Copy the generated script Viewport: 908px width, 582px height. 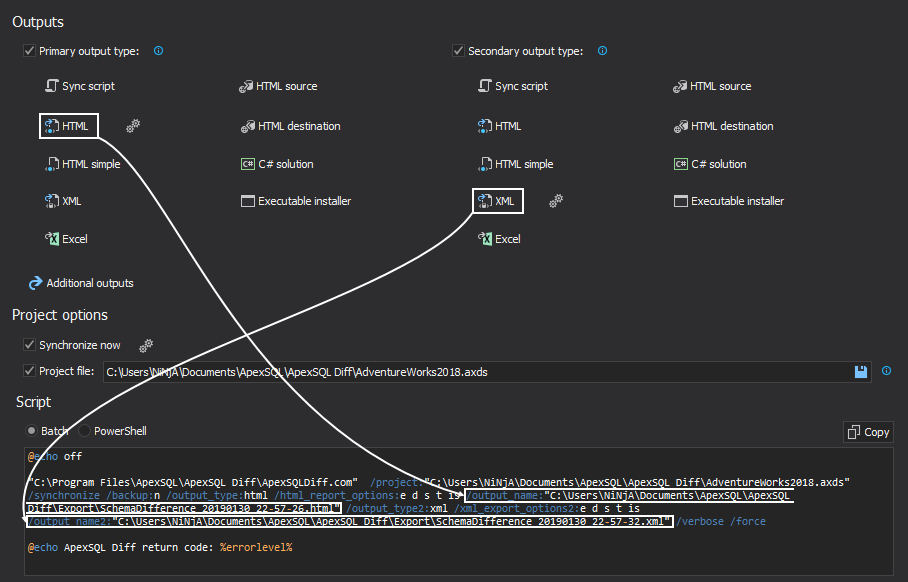(x=867, y=431)
